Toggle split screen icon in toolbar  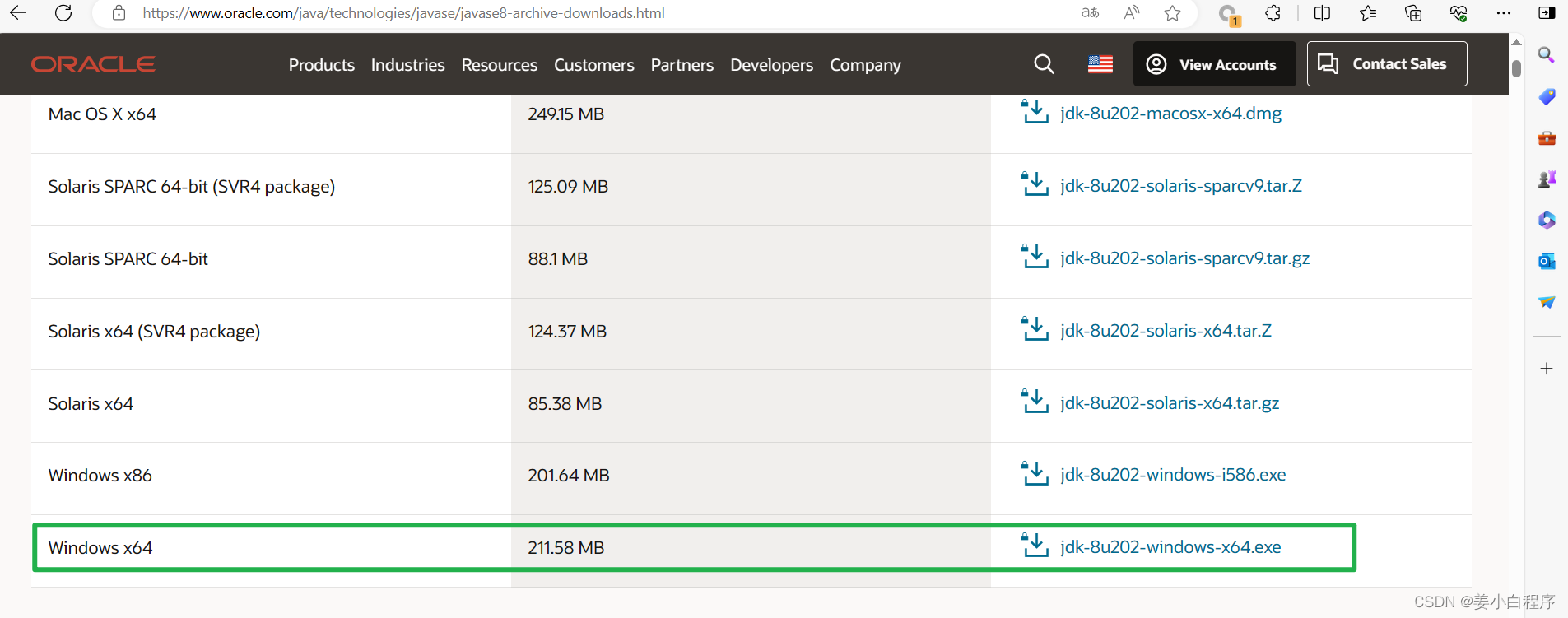1323,13
